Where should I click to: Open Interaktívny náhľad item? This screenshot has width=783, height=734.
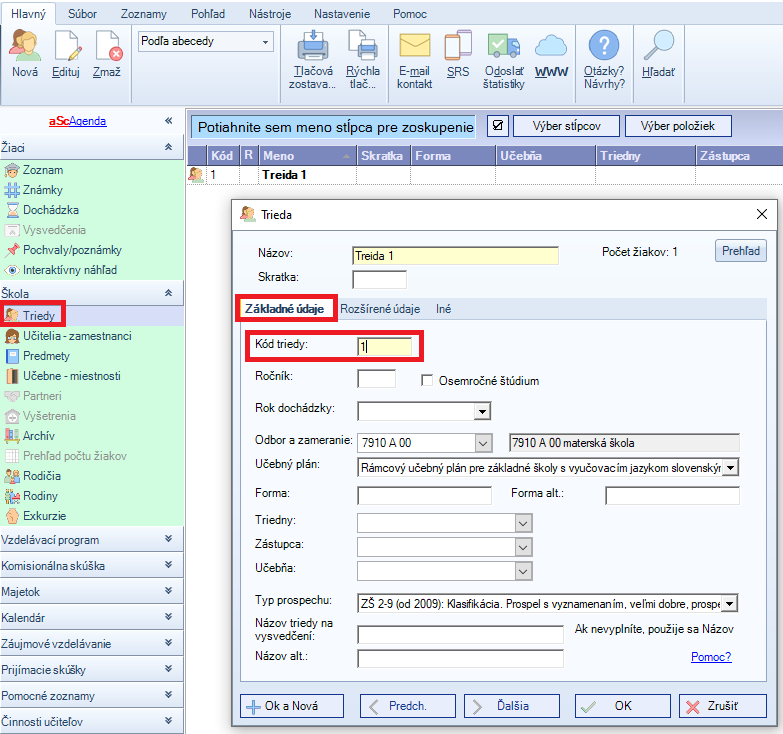click(x=70, y=270)
